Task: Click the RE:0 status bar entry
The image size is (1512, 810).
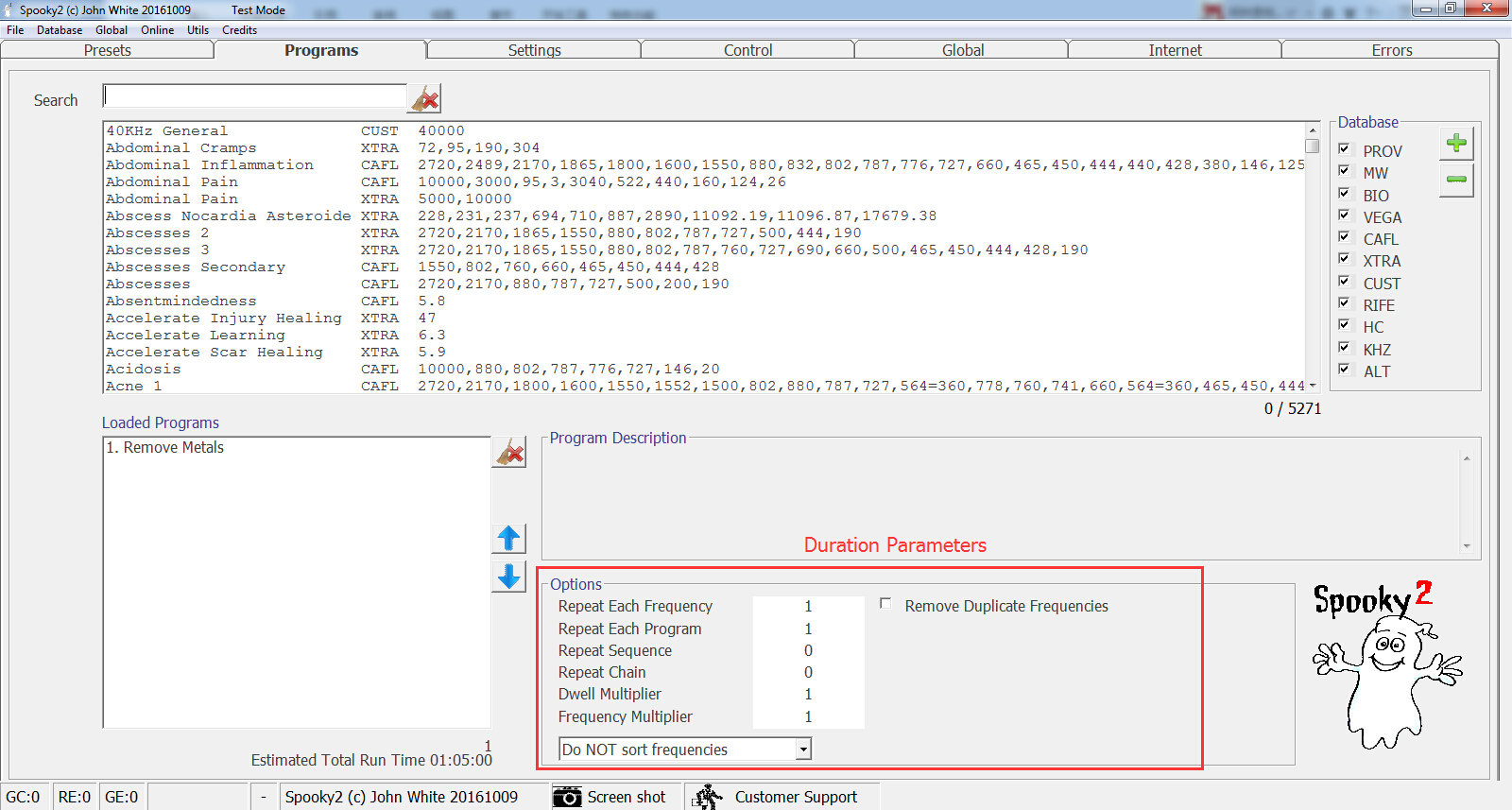Action: coord(75,797)
